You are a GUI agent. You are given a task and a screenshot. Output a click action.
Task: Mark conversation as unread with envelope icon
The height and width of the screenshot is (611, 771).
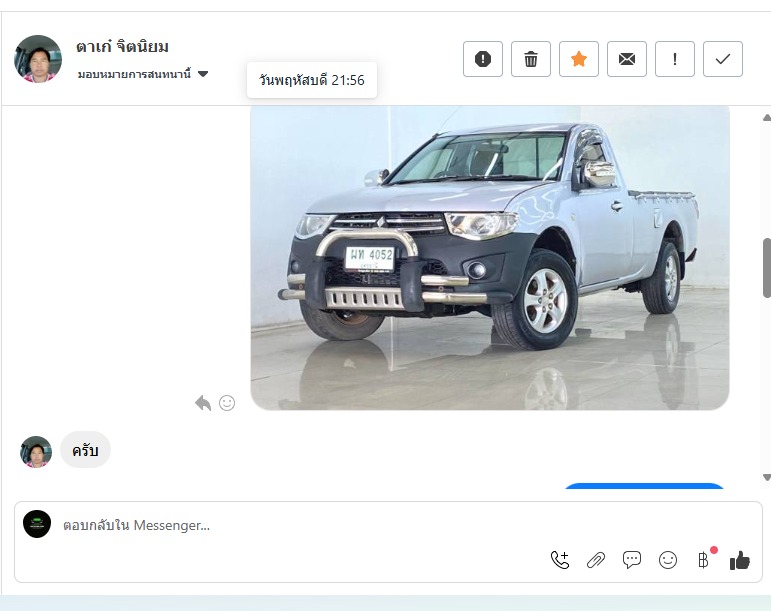click(x=626, y=59)
